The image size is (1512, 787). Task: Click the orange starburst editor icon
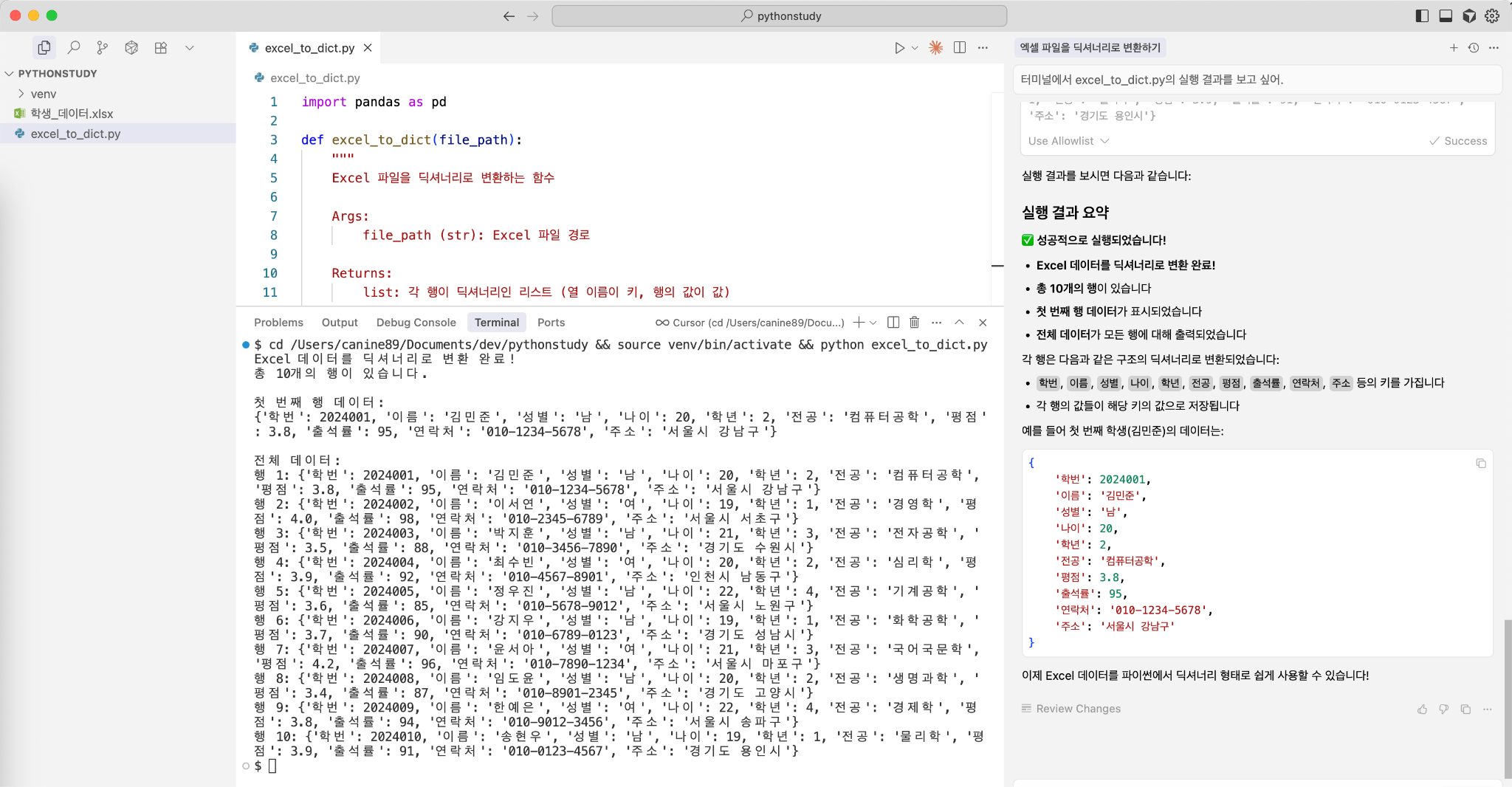pos(935,48)
